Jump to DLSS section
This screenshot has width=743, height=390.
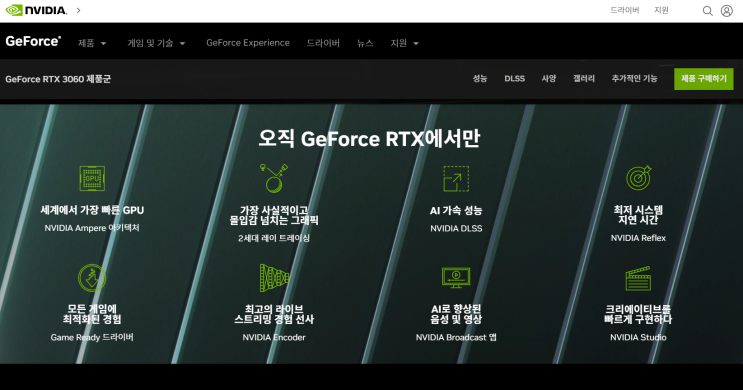[515, 79]
